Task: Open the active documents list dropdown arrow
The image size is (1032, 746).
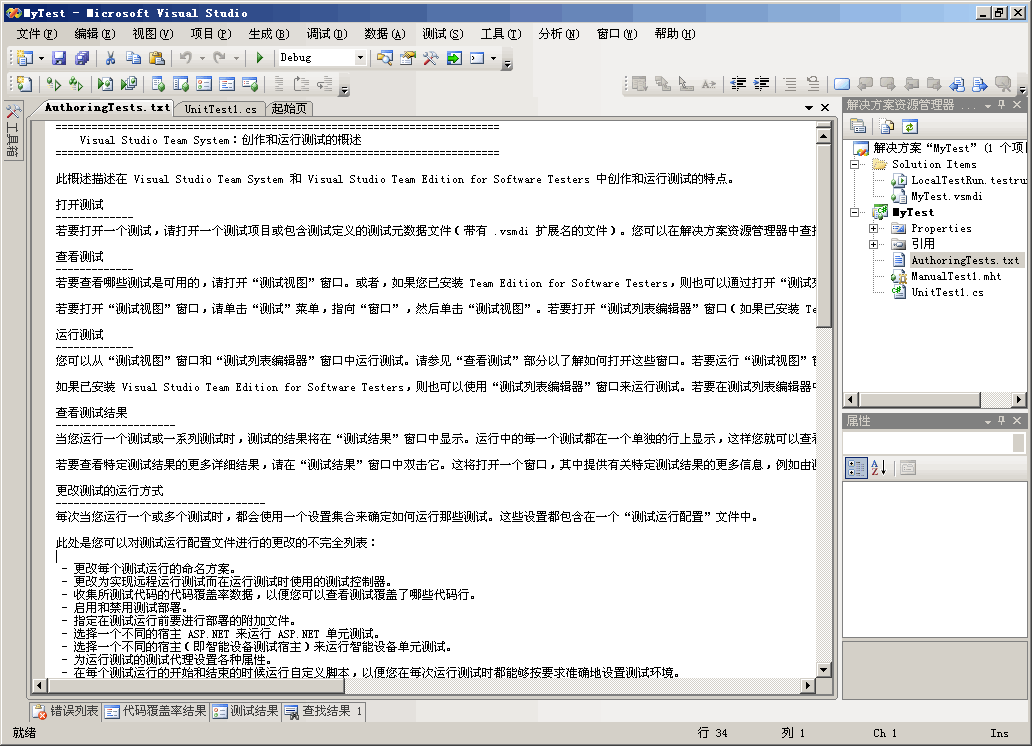Action: pos(809,107)
